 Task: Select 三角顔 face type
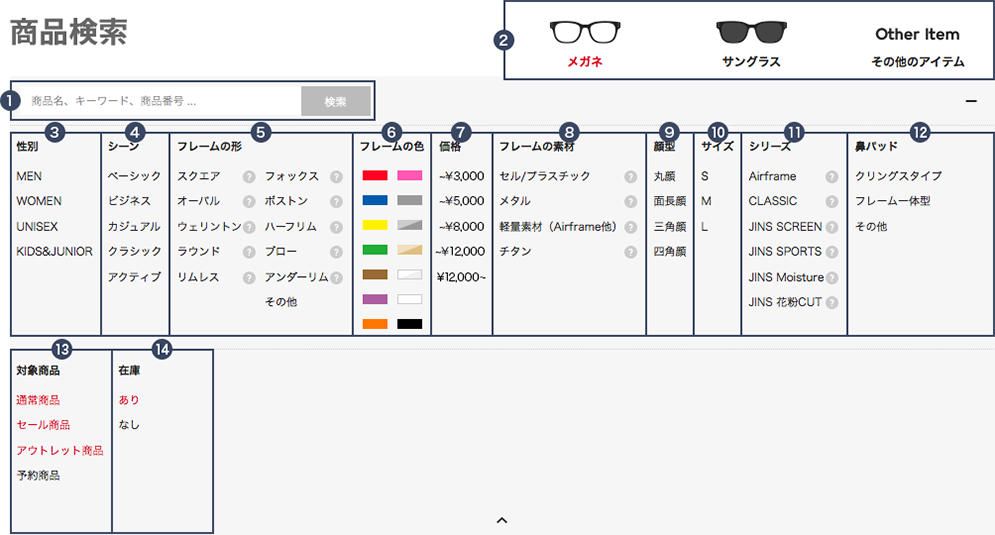click(670, 227)
